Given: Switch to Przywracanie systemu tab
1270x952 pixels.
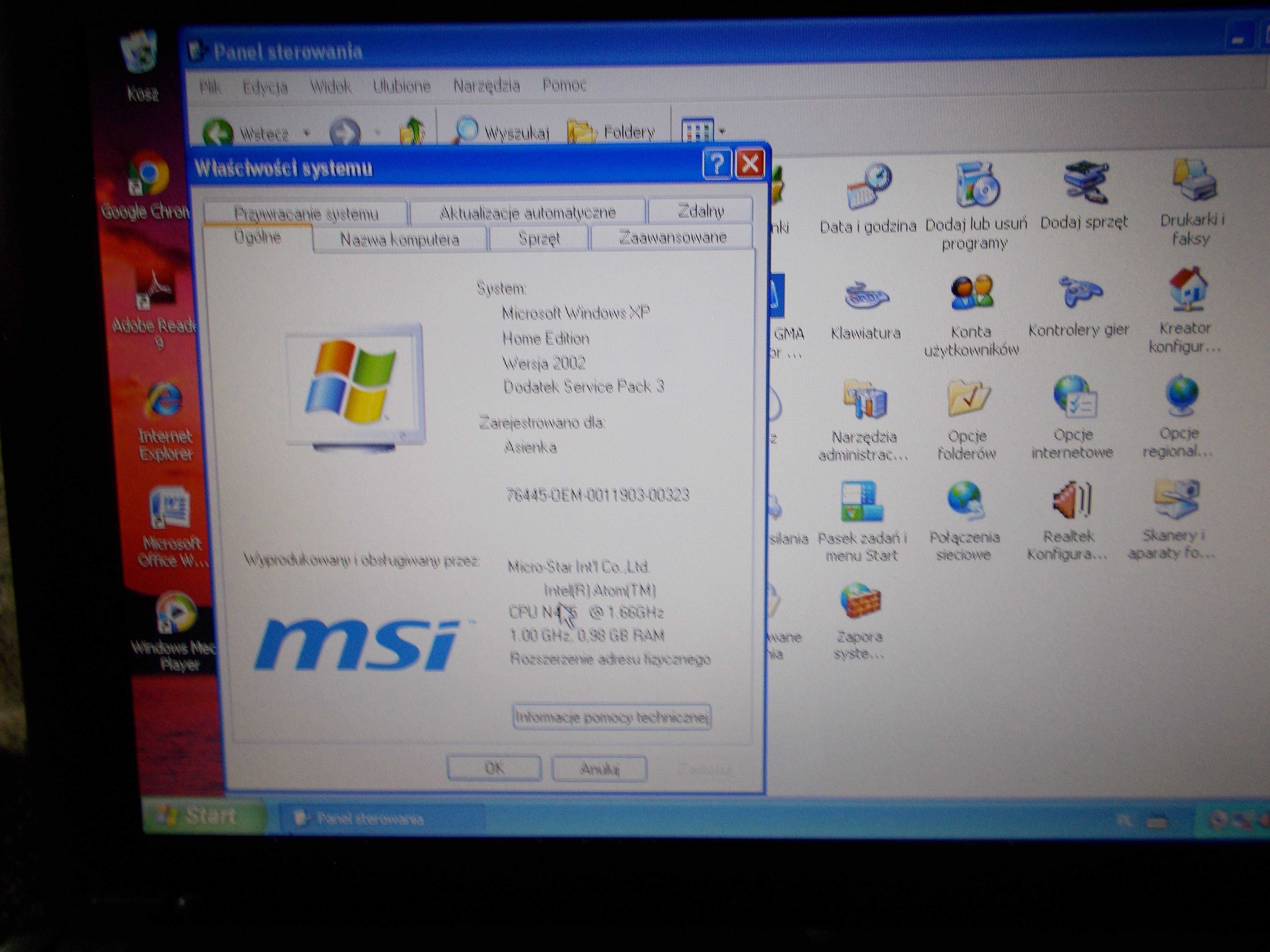Looking at the screenshot, I should click(x=306, y=214).
